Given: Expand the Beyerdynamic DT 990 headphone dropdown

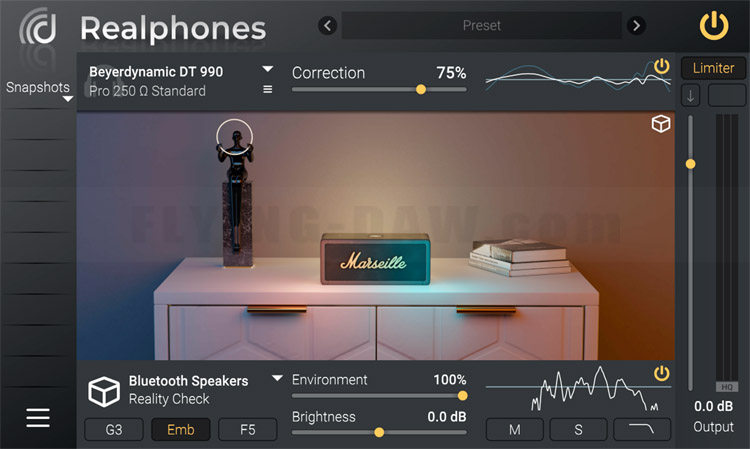Looking at the screenshot, I should tap(268, 69).
